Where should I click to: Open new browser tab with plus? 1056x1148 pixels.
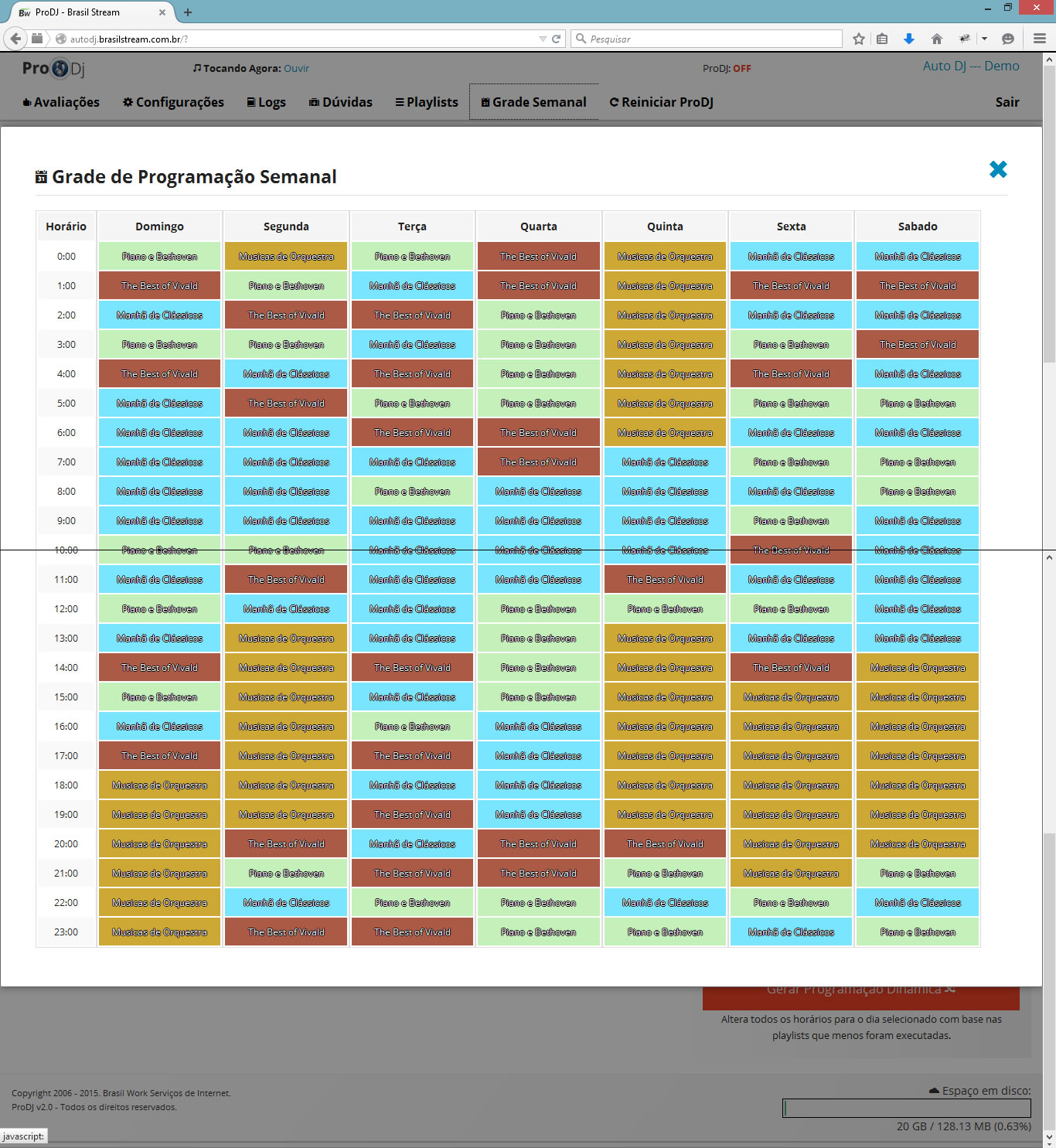click(188, 12)
